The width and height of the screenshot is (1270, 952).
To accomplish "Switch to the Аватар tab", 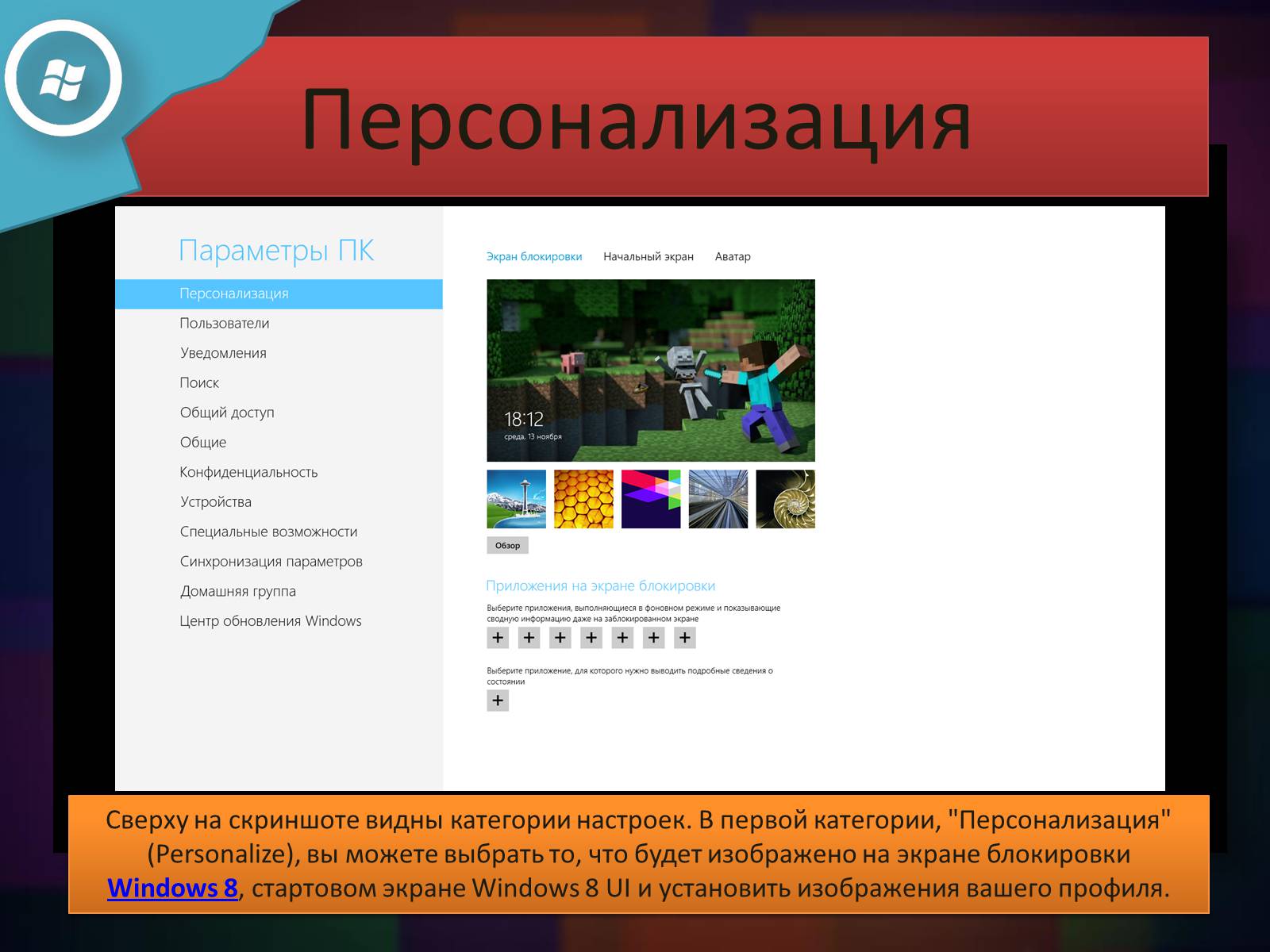I will [733, 256].
